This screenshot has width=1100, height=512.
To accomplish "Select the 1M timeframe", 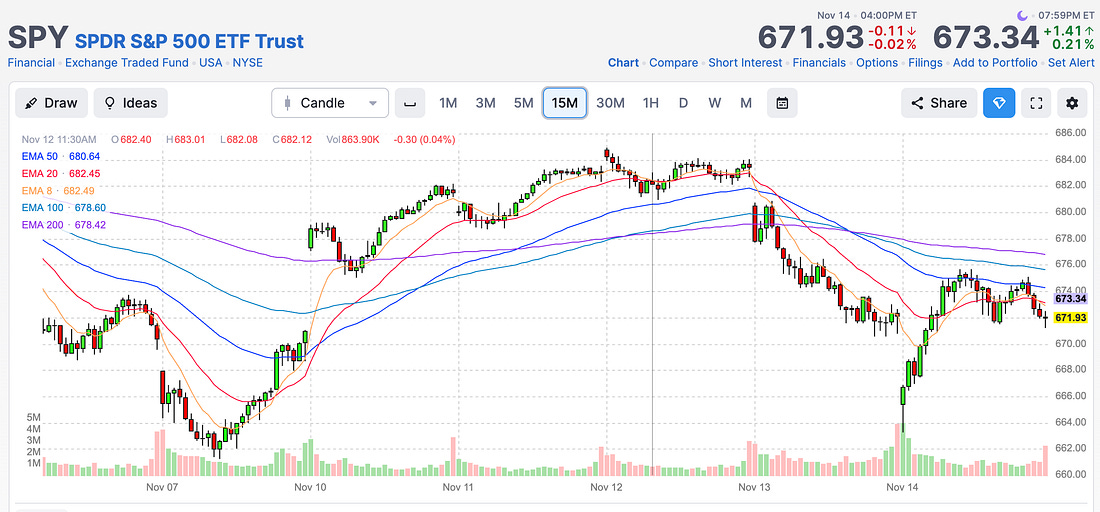I will [x=448, y=103].
